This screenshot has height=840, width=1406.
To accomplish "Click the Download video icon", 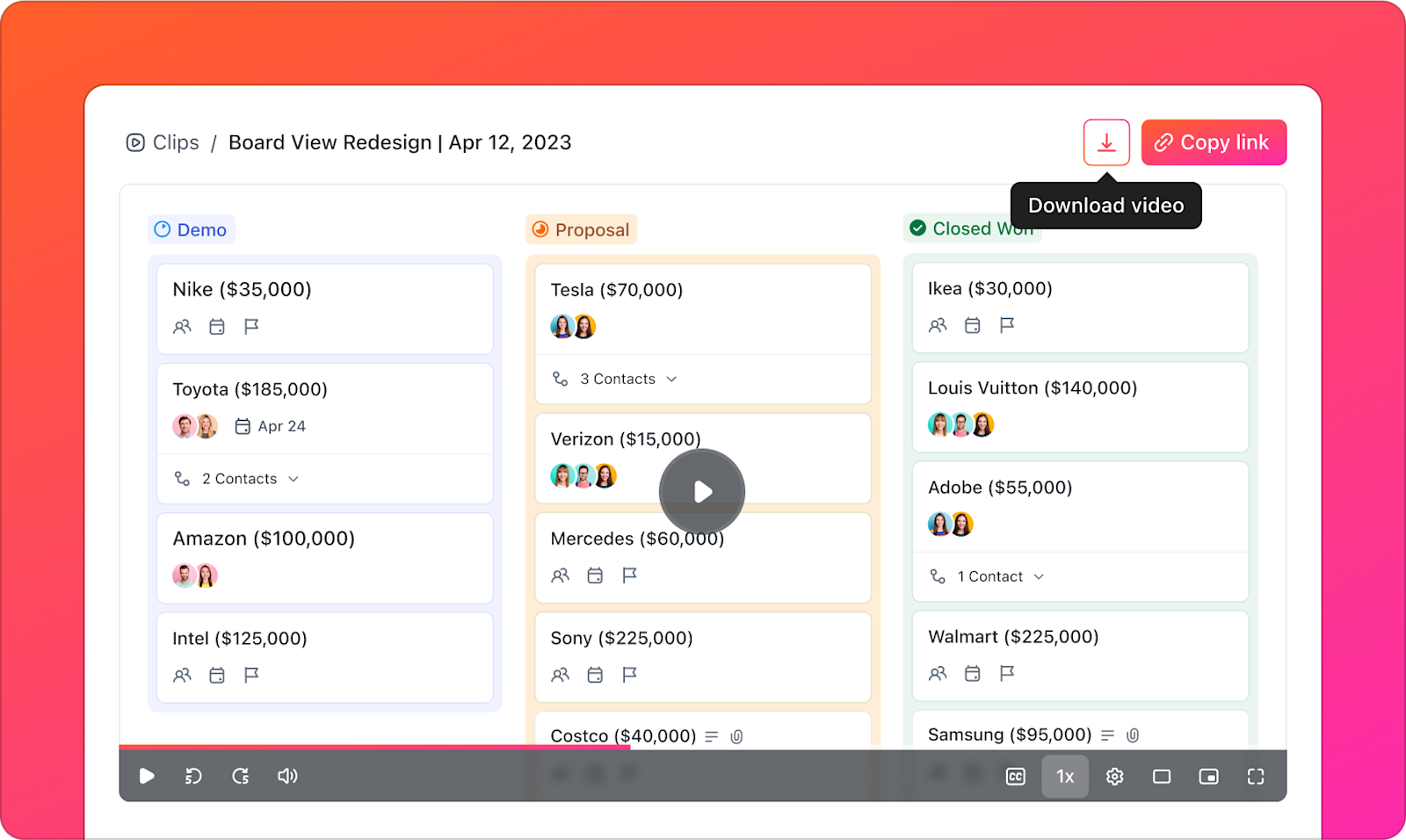I will 1105,141.
